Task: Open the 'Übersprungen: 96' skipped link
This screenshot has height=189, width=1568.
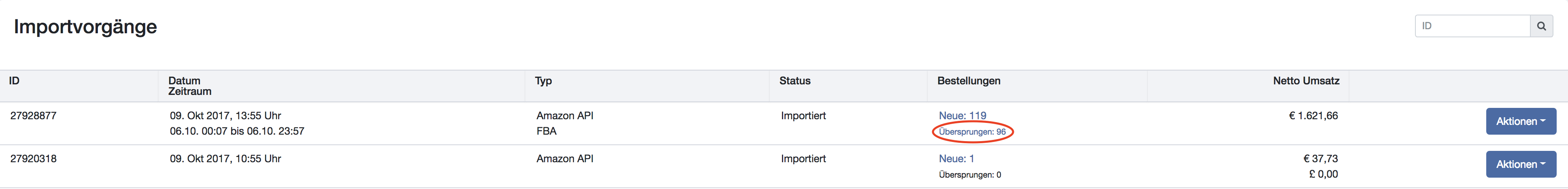Action: point(972,132)
